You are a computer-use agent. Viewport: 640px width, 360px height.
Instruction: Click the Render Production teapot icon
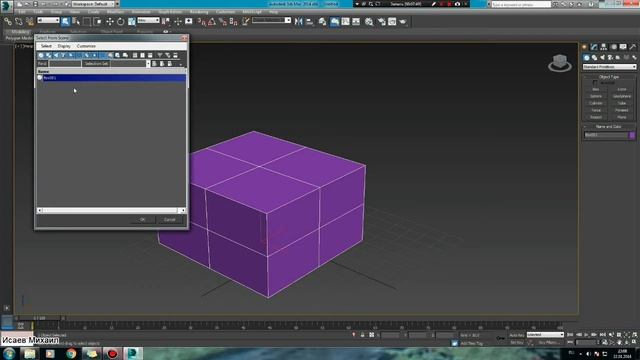[x=403, y=21]
